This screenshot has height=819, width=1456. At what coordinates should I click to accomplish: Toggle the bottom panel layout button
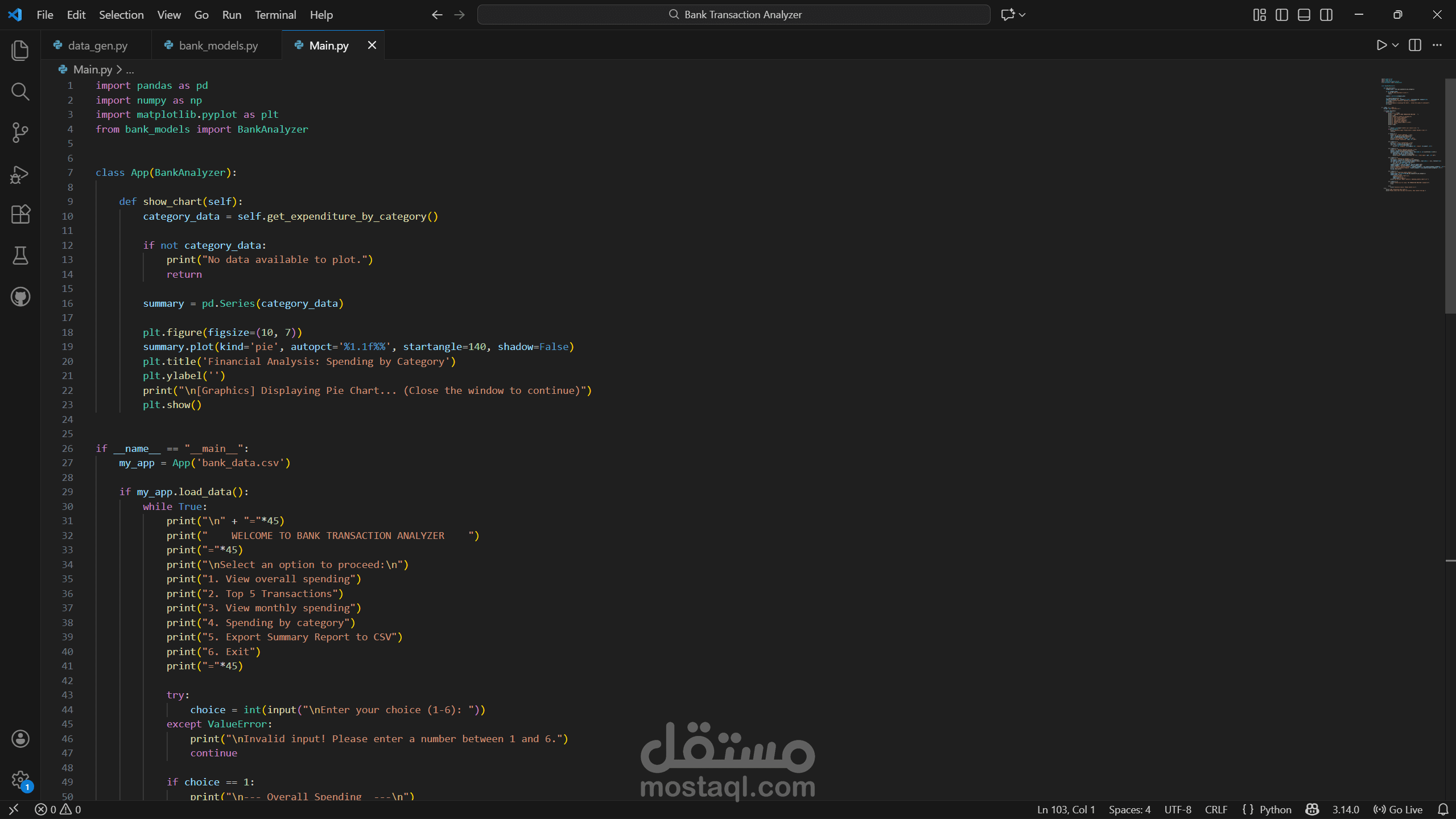(x=1304, y=15)
